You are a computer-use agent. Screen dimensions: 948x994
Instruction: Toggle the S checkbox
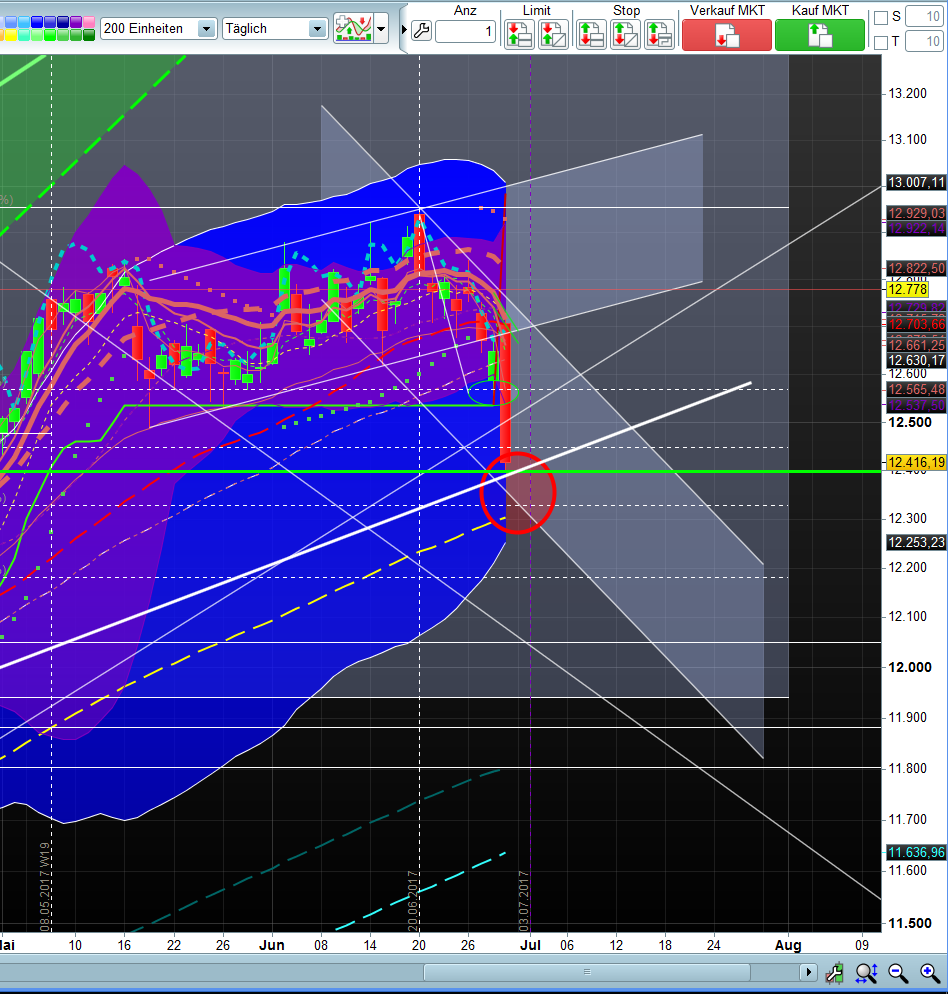tap(881, 18)
